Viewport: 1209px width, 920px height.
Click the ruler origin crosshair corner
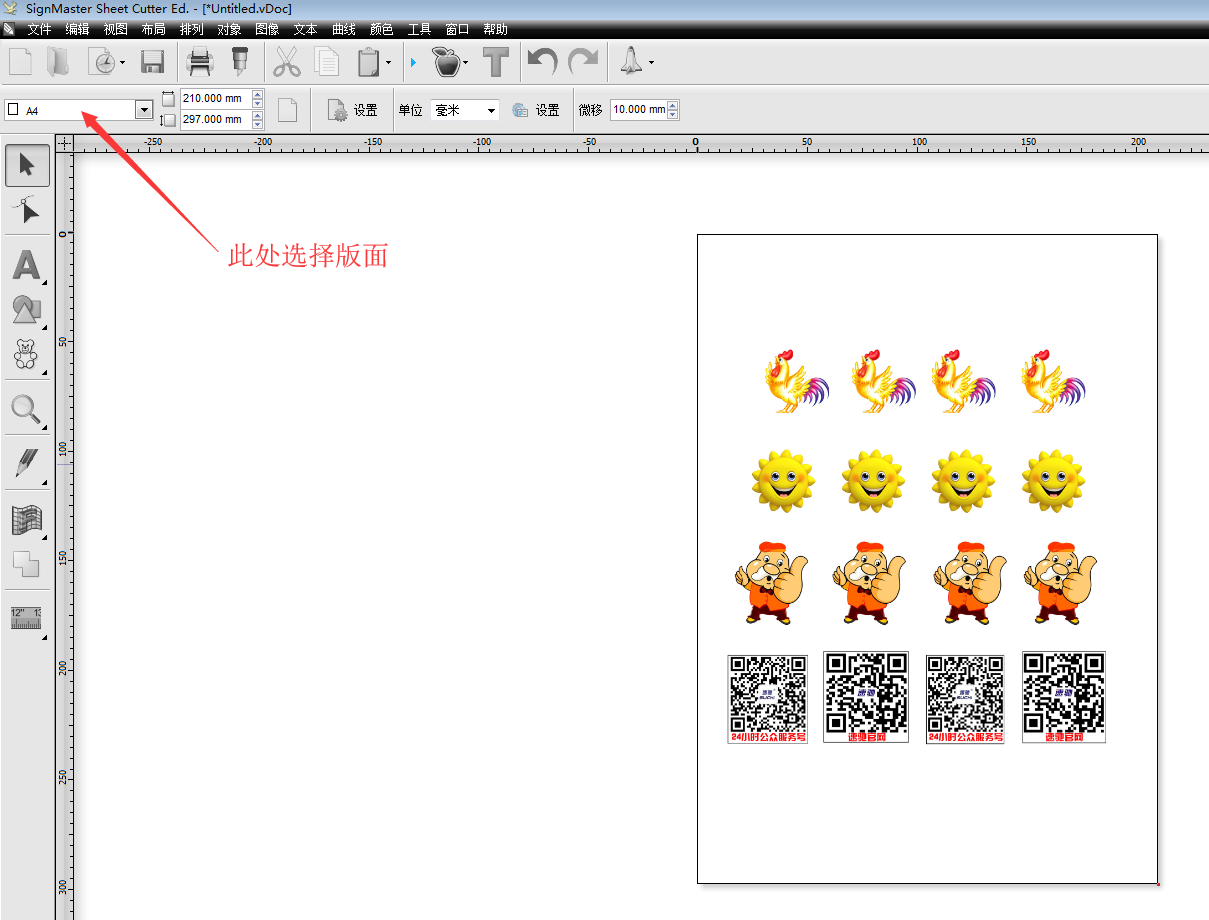tap(65, 143)
